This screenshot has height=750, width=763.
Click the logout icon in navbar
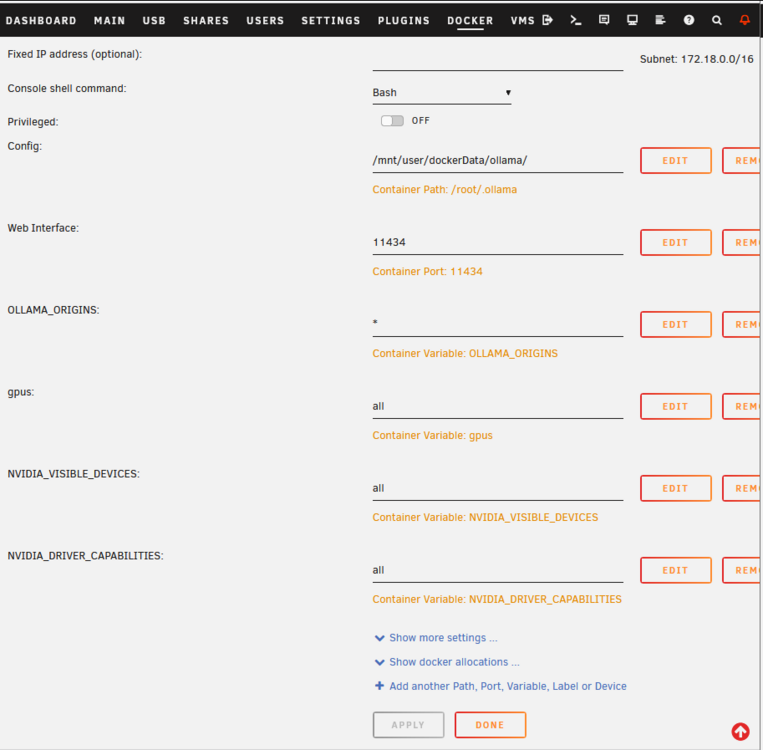pyautogui.click(x=547, y=20)
